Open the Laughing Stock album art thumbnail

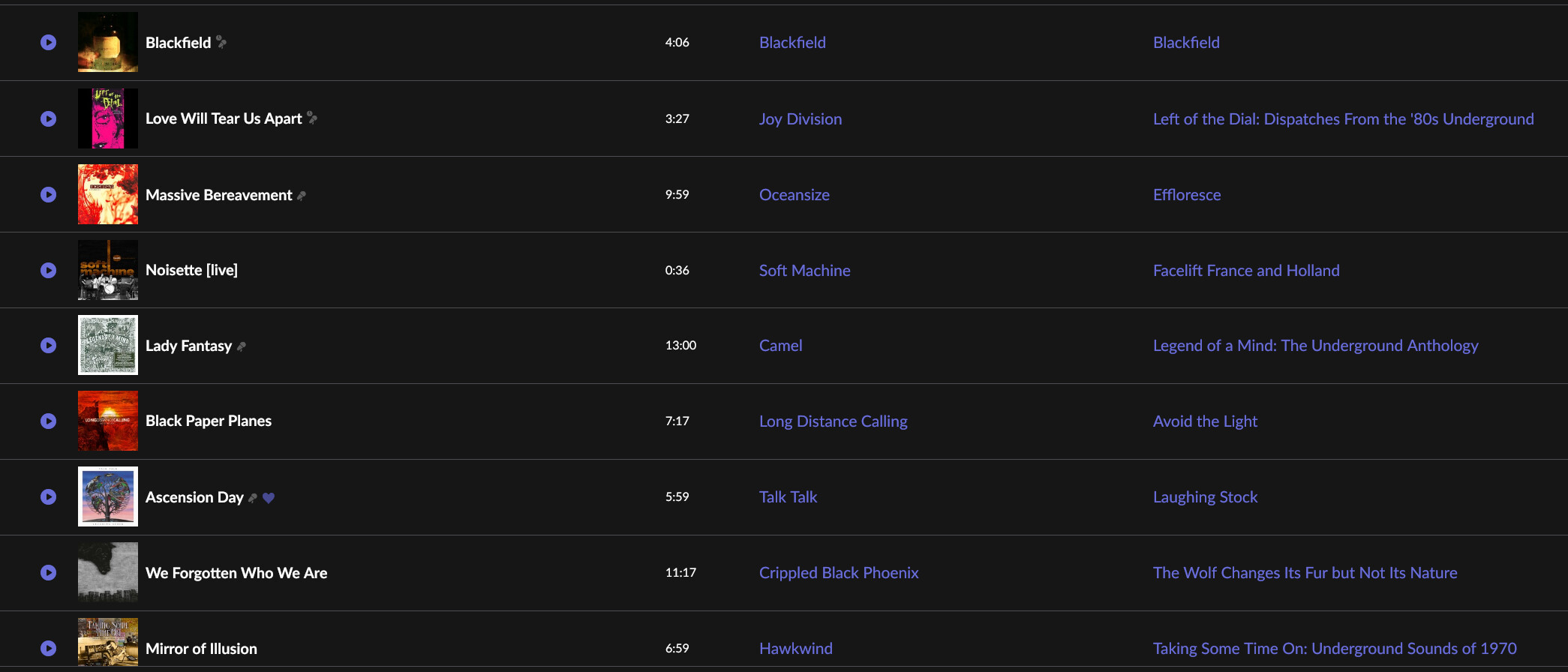pos(108,496)
